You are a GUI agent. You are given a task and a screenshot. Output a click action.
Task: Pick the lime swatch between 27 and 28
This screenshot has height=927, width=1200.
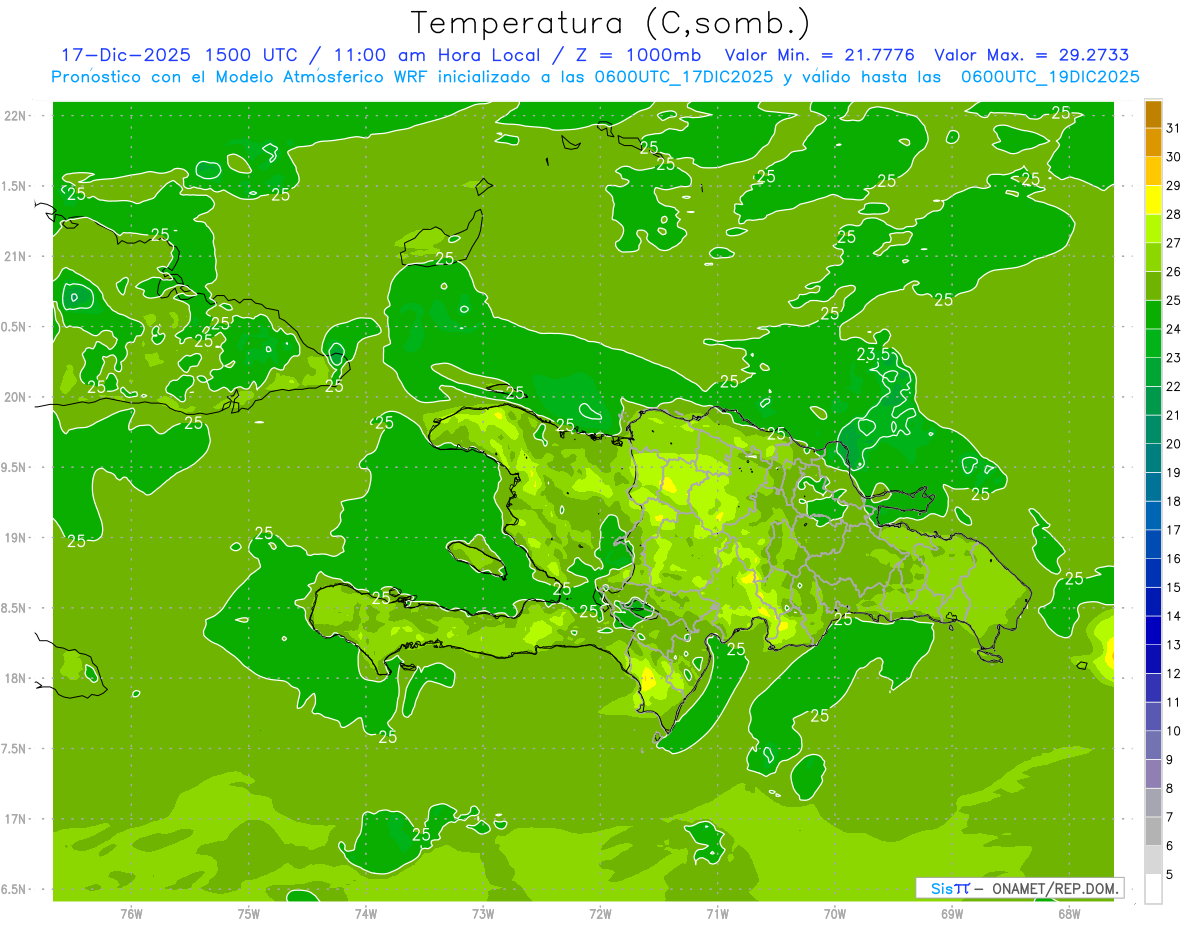coord(1153,228)
